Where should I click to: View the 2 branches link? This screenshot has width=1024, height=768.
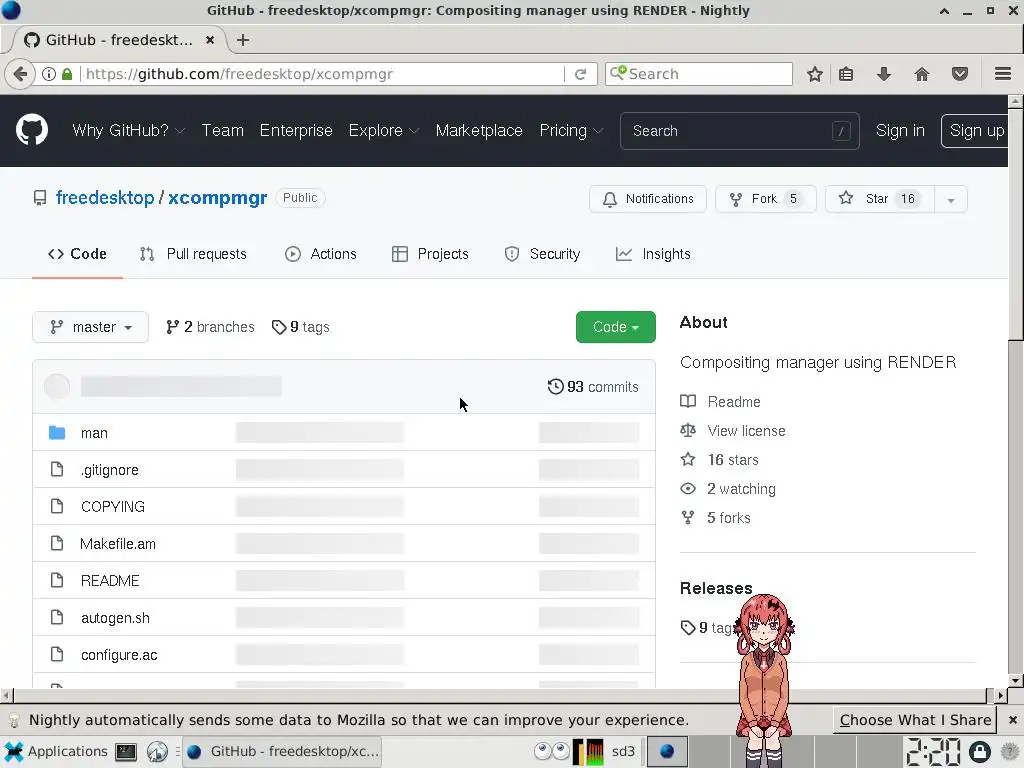click(210, 327)
